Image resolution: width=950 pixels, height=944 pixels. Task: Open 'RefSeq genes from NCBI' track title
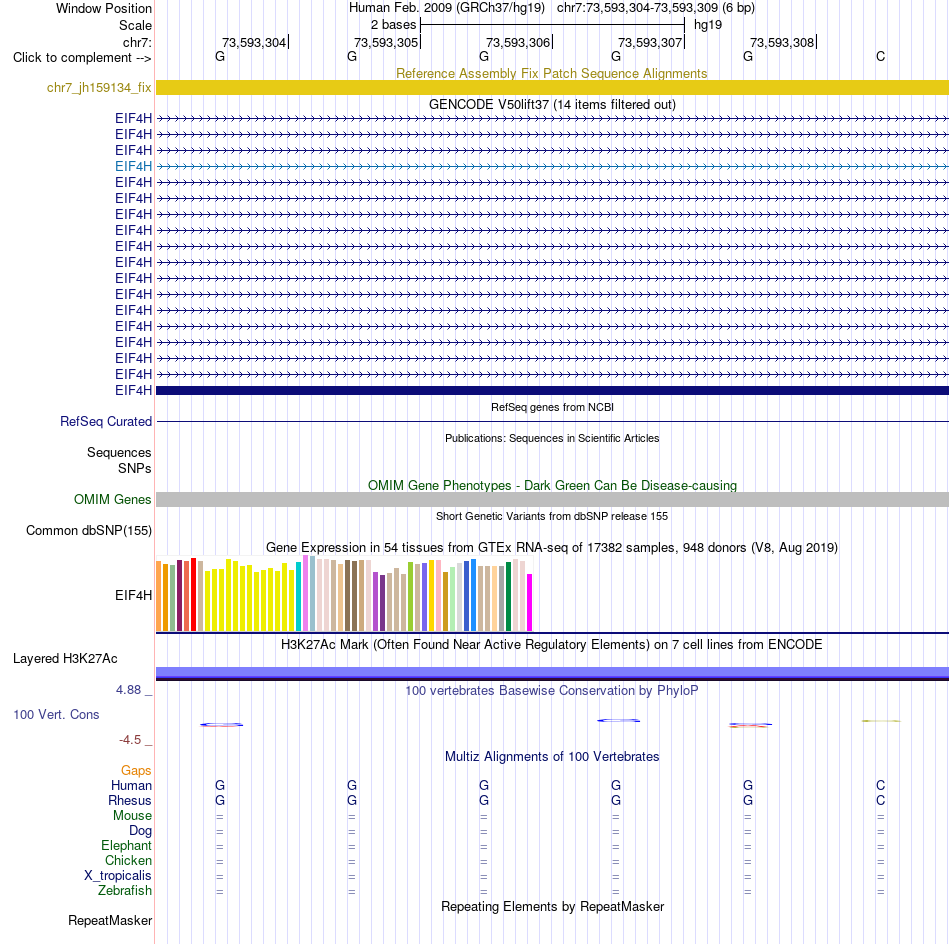552,407
